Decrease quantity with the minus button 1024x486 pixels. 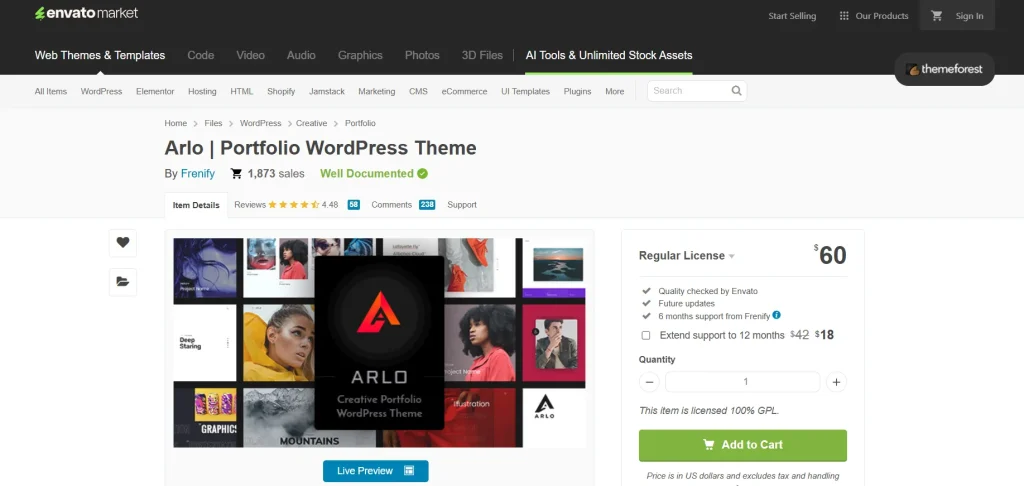click(x=650, y=382)
